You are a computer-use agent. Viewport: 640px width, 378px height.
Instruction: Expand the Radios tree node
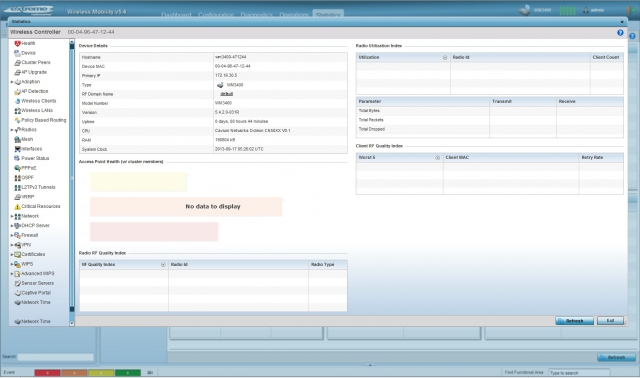tap(12, 130)
